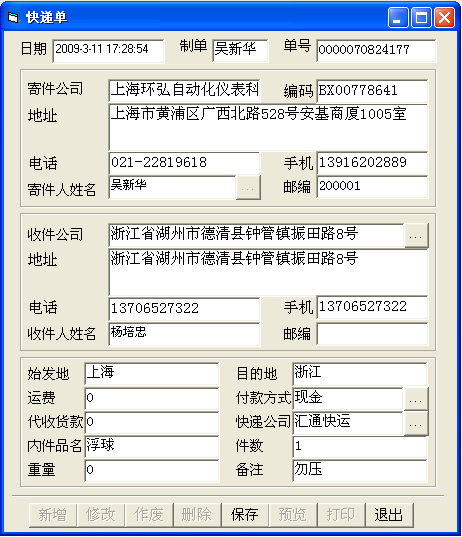
Task: Focus the 运费 amount field
Action: 151,399
